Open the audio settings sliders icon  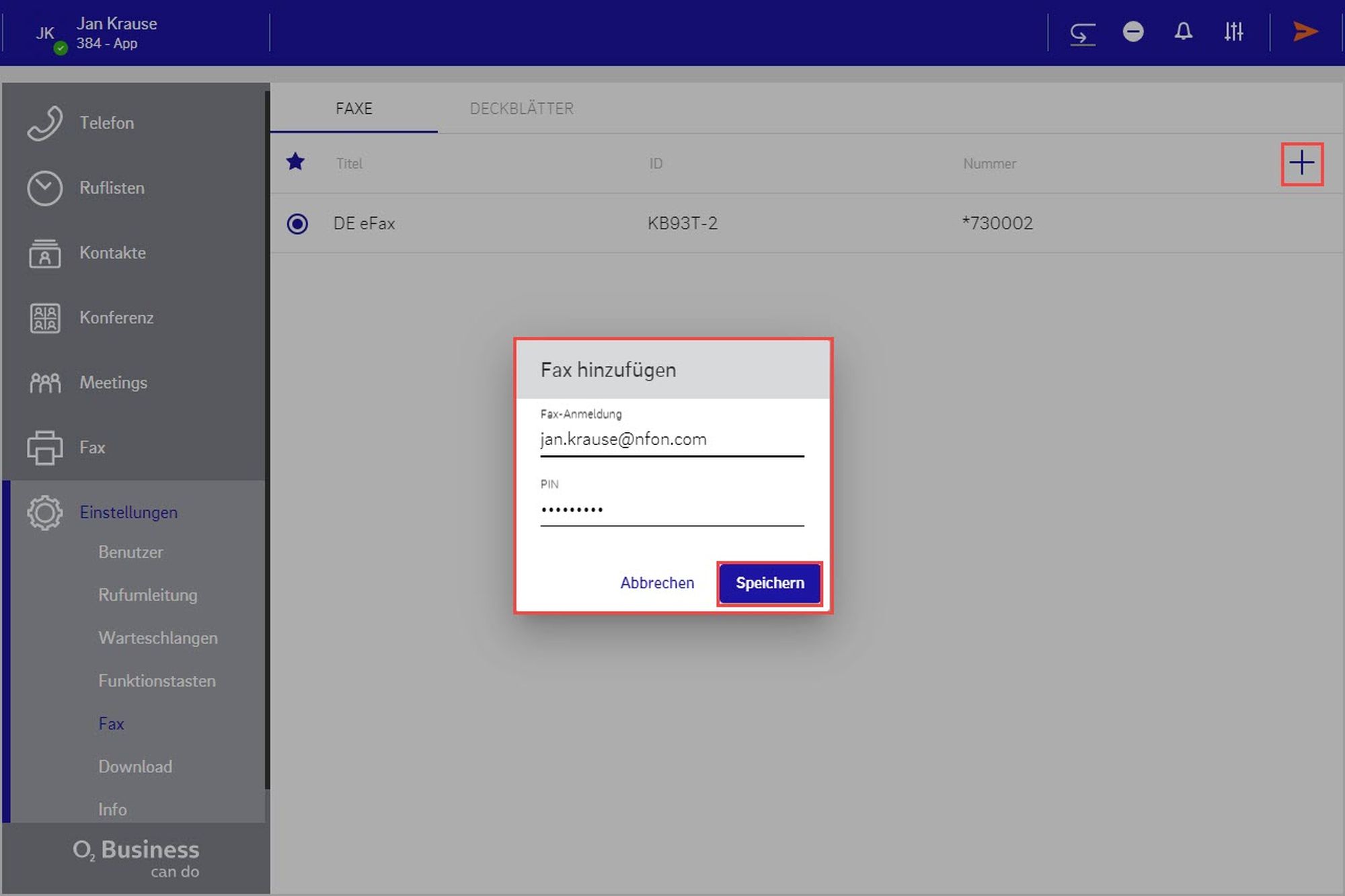click(1233, 32)
